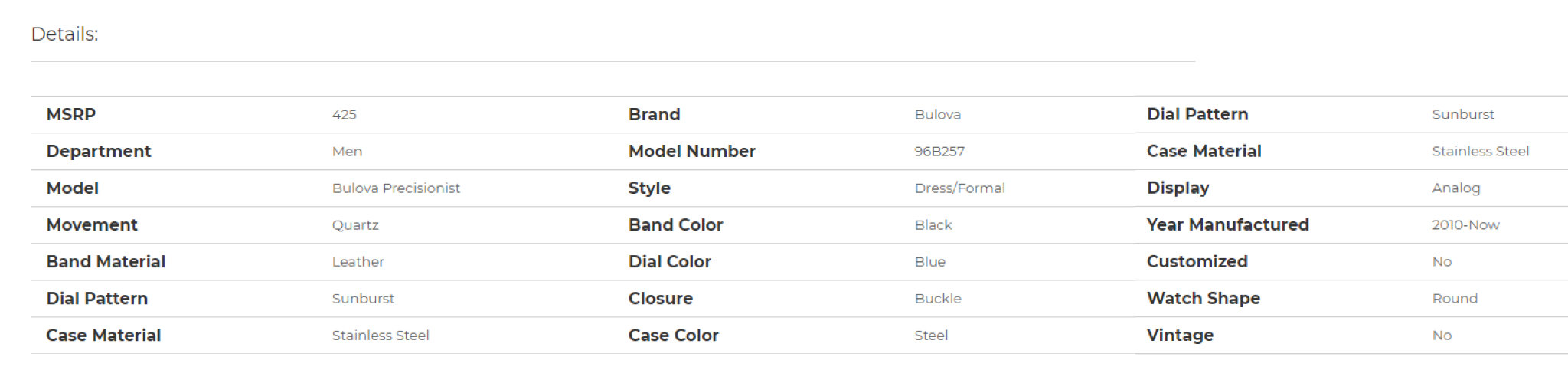Viewport: 1568px width, 383px height.
Task: Click the Movement value Quartz
Action: [355, 225]
